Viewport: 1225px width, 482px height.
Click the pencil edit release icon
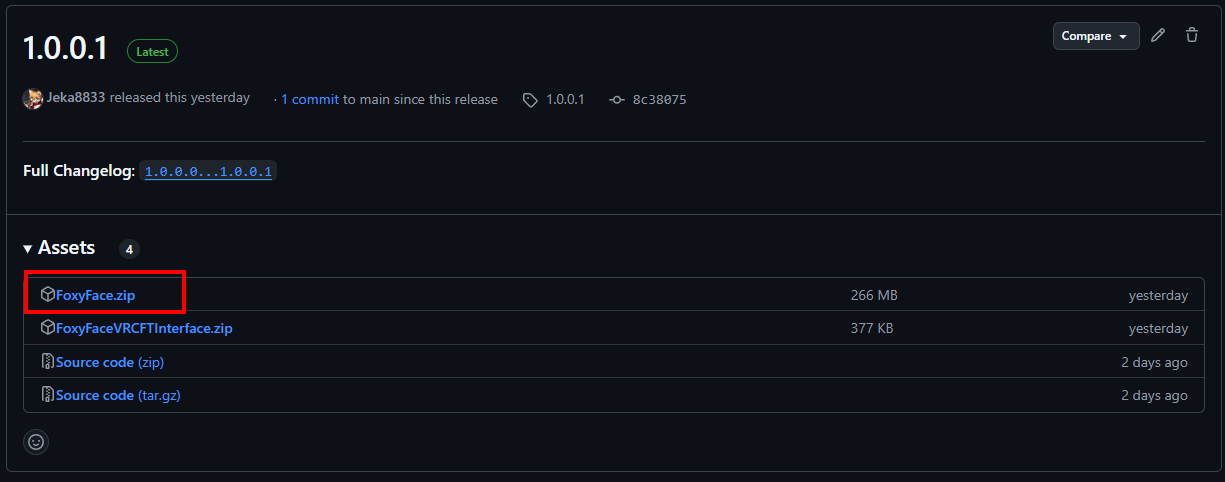click(x=1158, y=36)
